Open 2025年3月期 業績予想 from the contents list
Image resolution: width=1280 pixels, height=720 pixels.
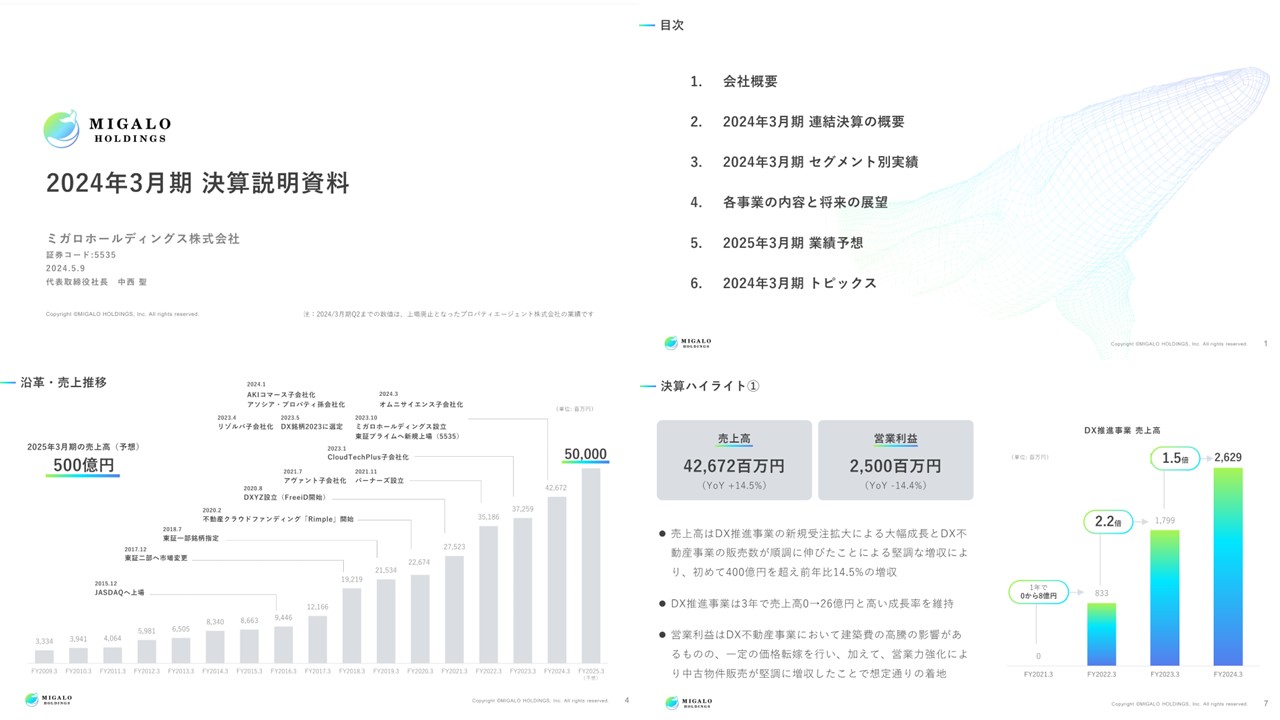tap(795, 243)
